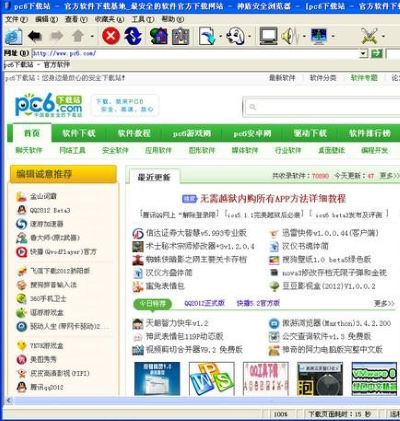
Task: Open the 桌面壁纸 category link
Action: [x=331, y=150]
